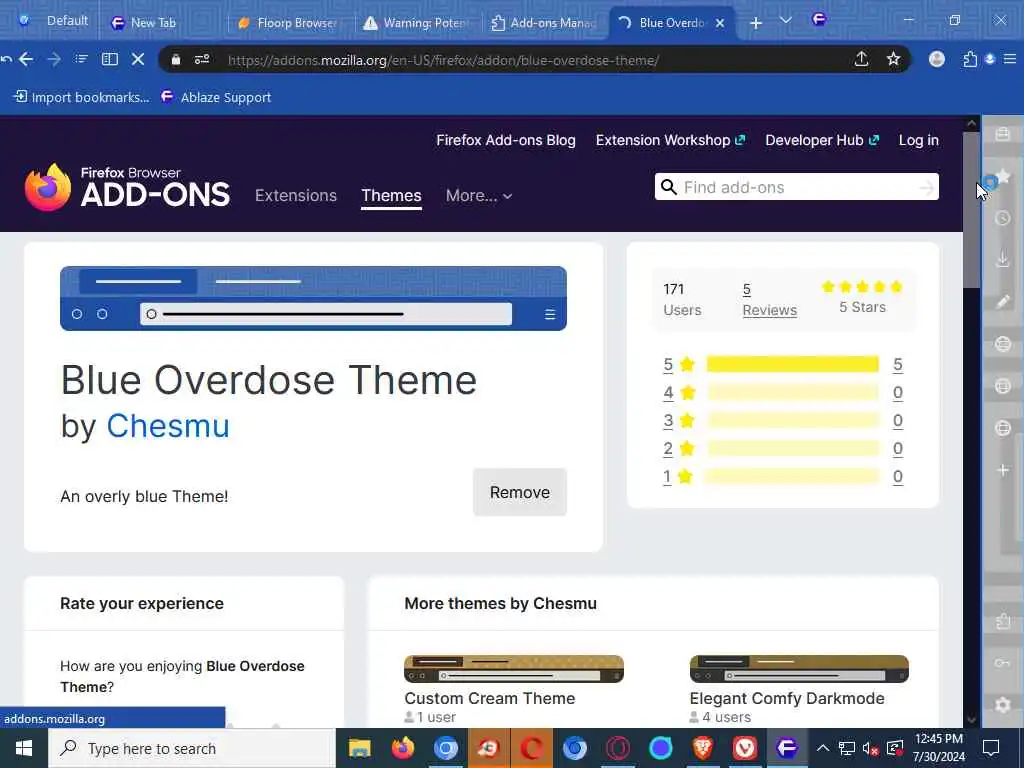
Task: Open the Themes section
Action: (391, 195)
